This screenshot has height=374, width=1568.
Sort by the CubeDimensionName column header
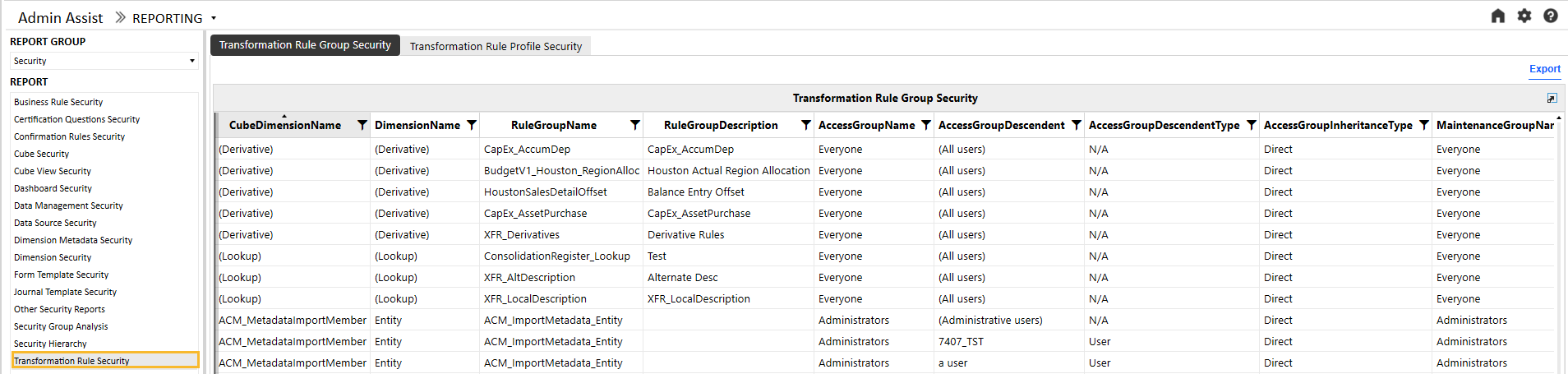pyautogui.click(x=285, y=125)
